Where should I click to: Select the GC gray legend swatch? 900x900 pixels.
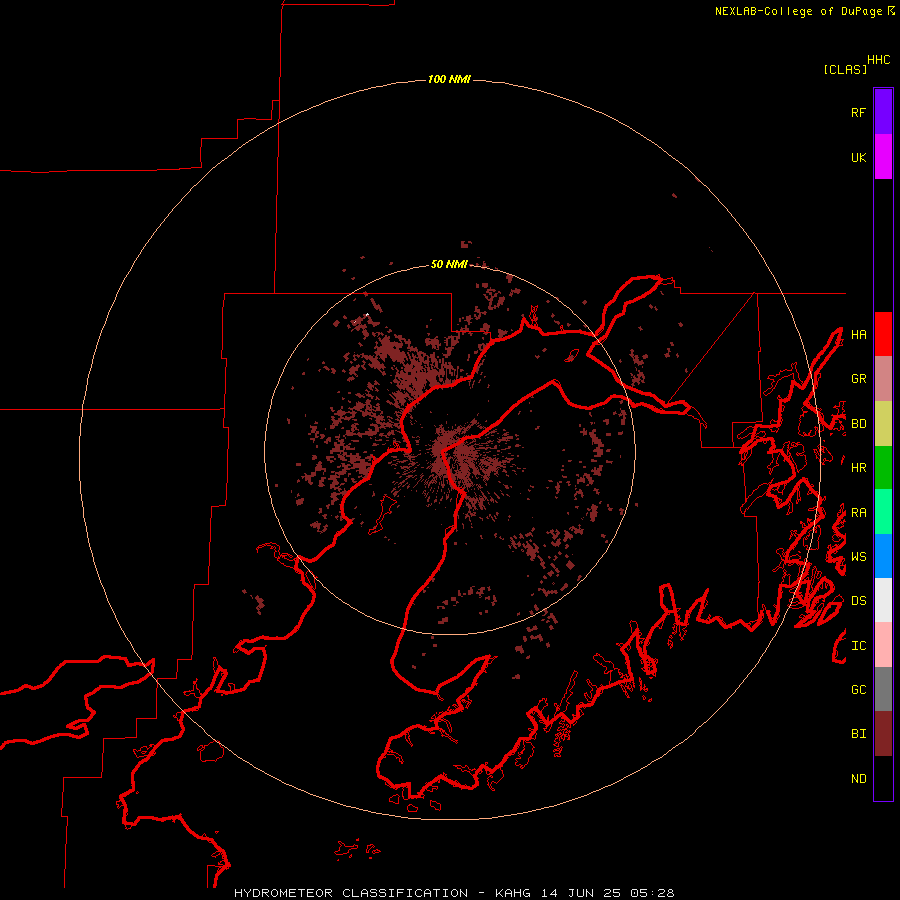click(883, 689)
